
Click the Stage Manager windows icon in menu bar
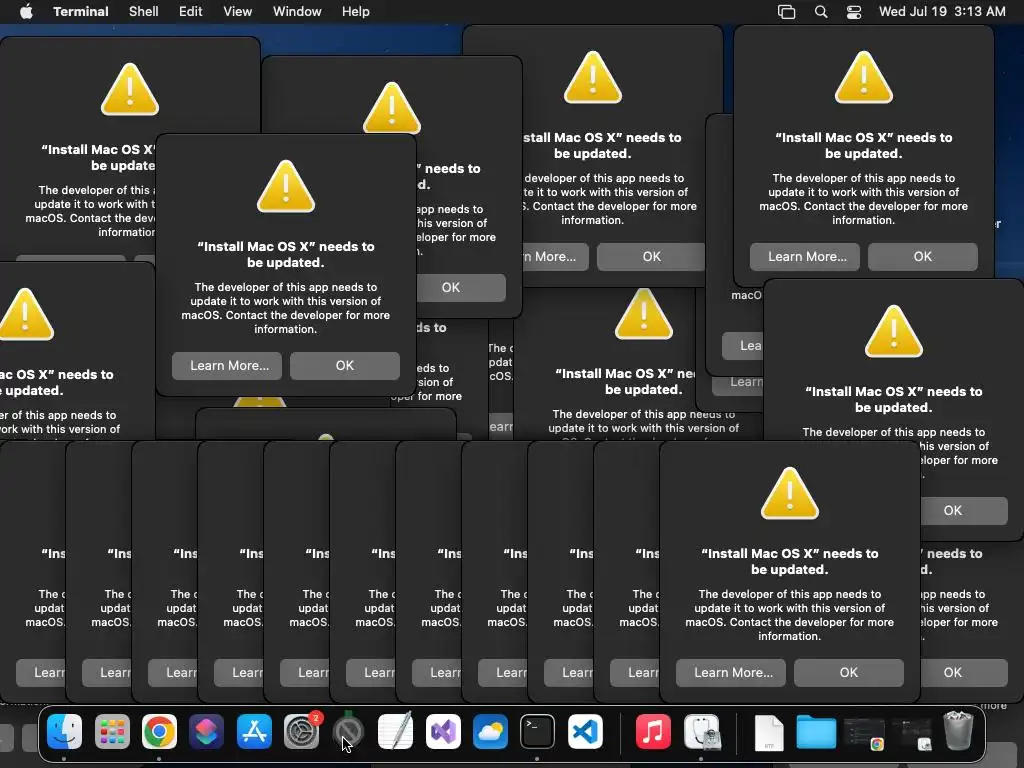pyautogui.click(x=786, y=12)
